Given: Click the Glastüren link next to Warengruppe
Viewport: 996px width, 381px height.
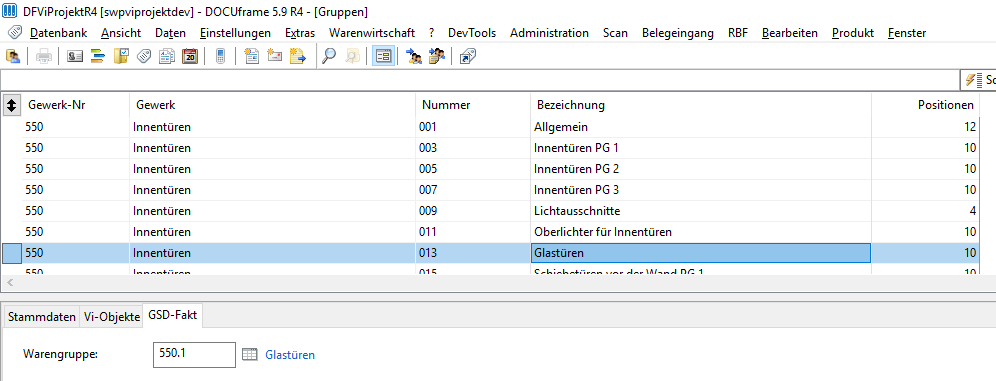Looking at the screenshot, I should pos(290,355).
